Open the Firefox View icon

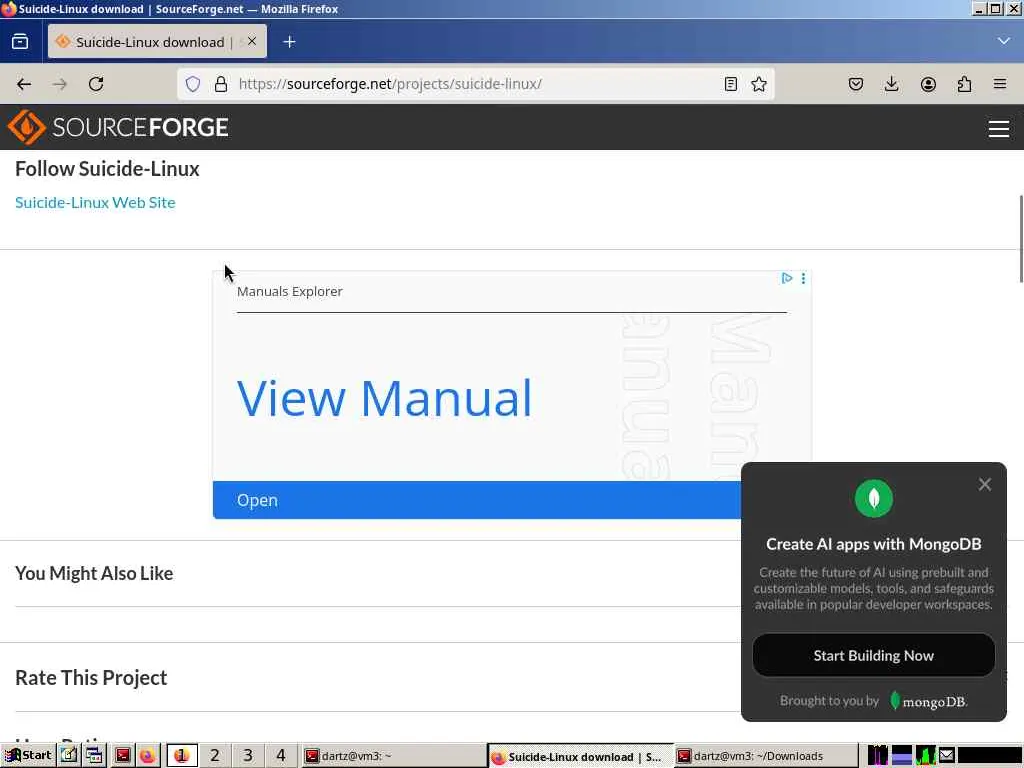(x=20, y=42)
